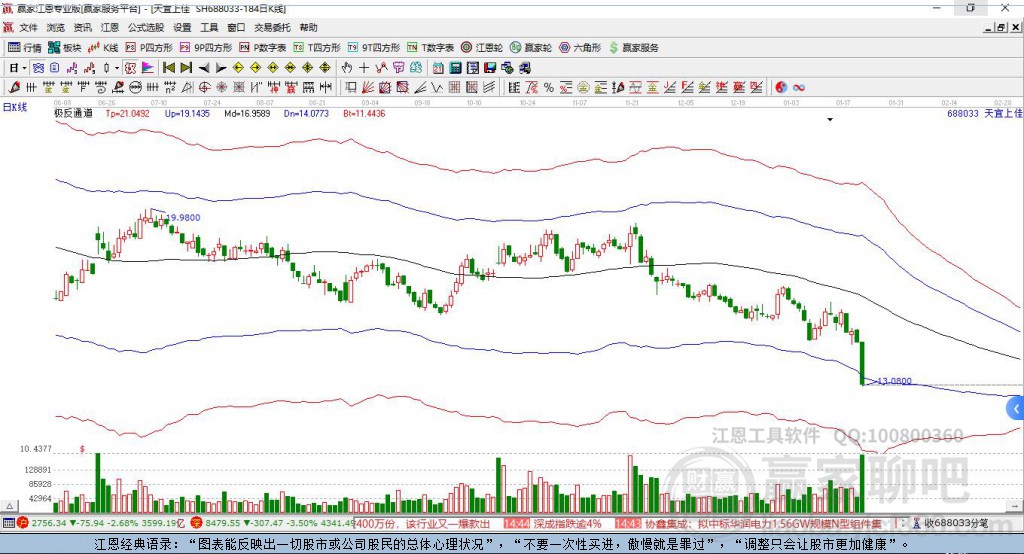Select the zigzag wave line tool
Screen dimensions: 1024x554
click(x=437, y=88)
